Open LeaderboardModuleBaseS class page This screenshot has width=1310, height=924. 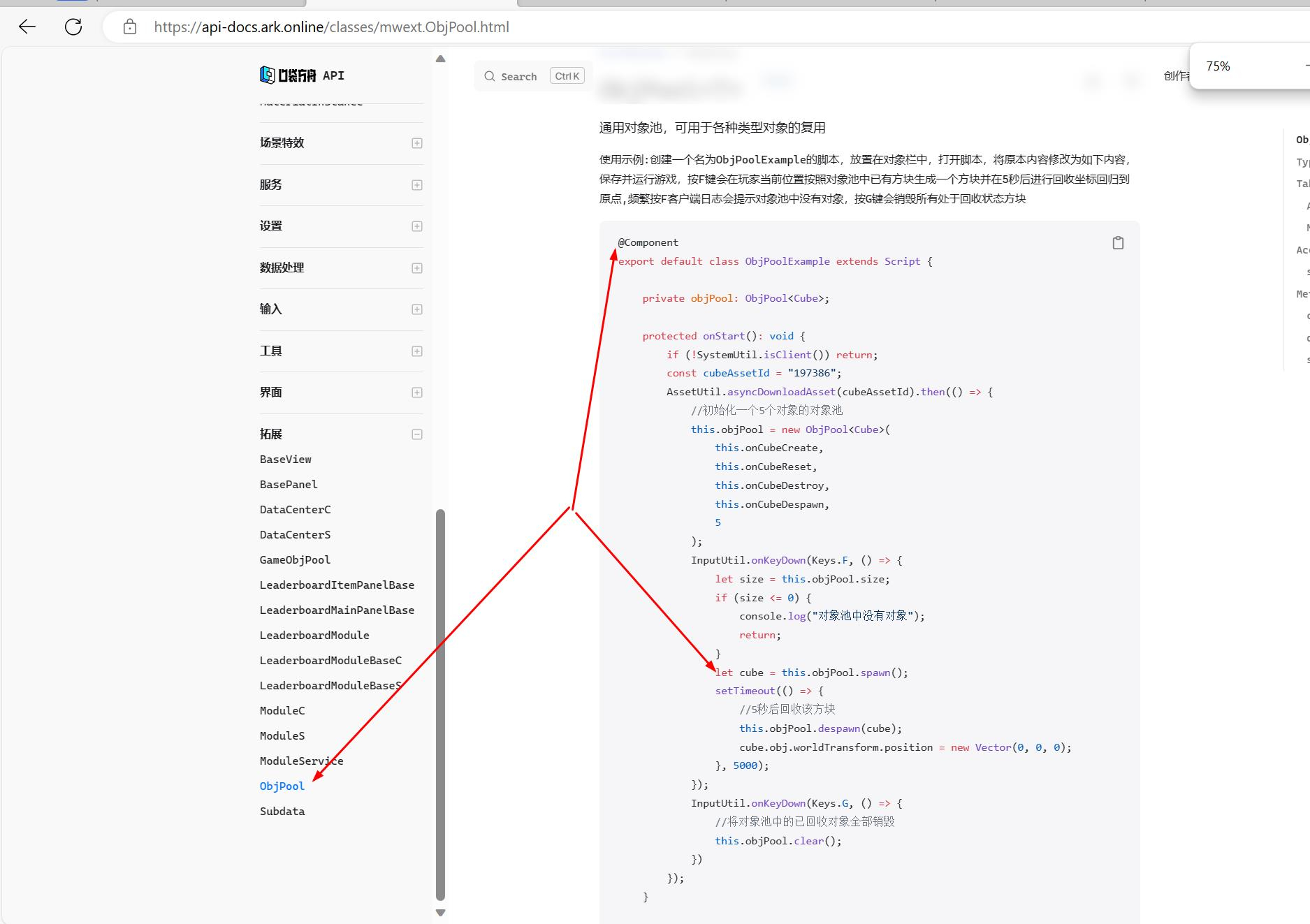click(x=330, y=686)
